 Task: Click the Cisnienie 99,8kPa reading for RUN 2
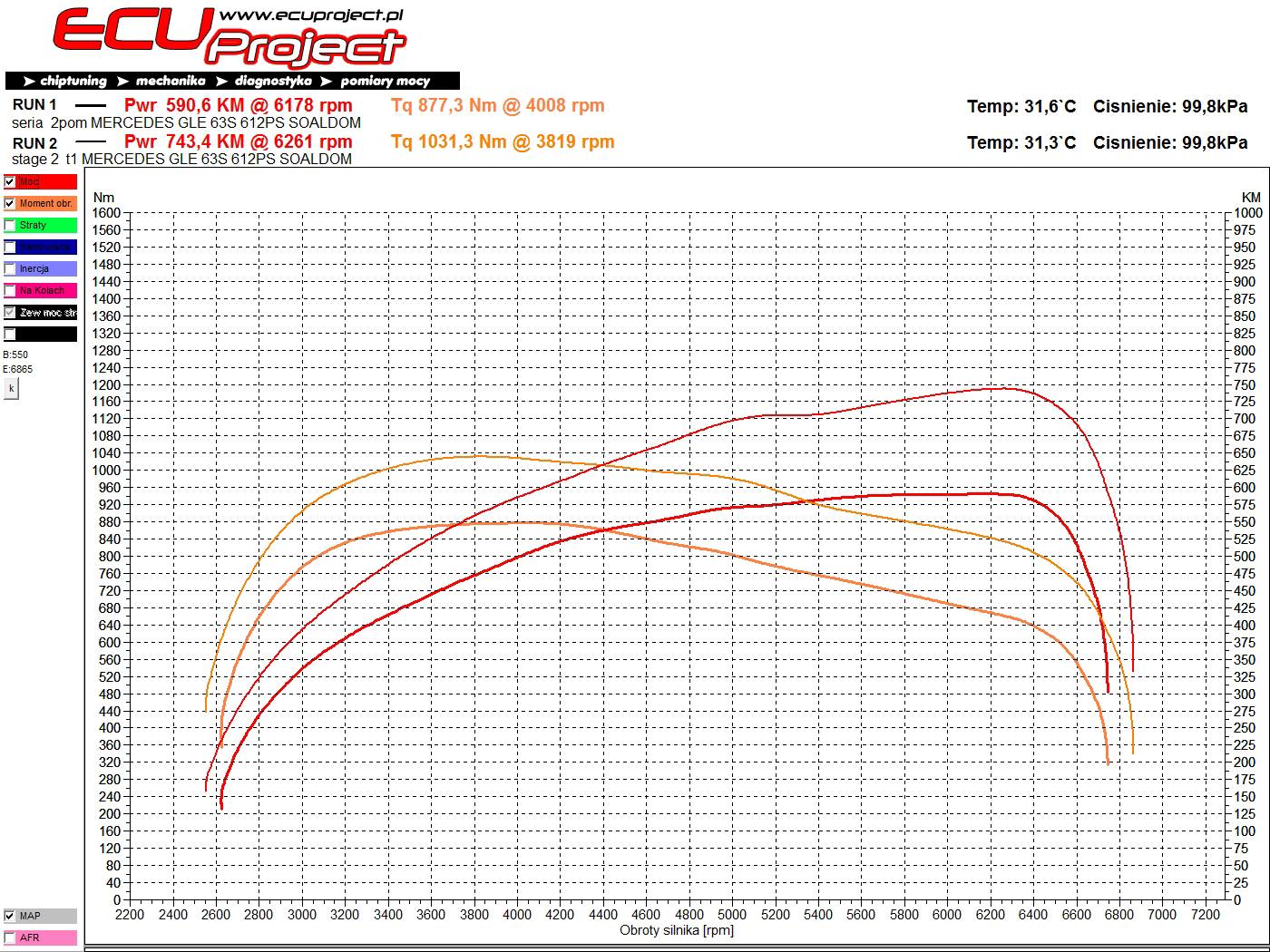1170,142
